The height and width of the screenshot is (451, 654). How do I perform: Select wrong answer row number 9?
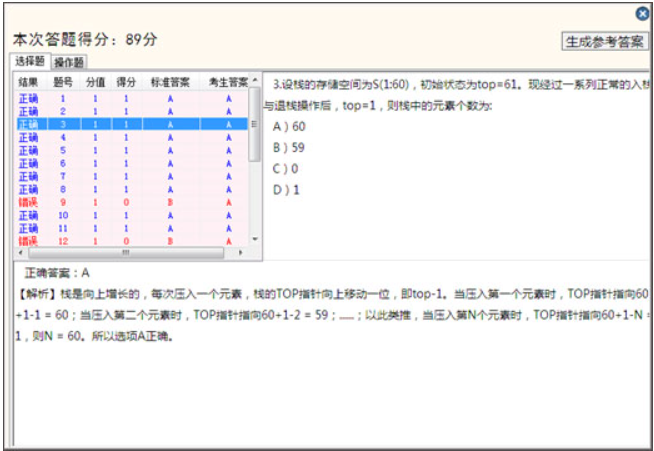[132, 202]
